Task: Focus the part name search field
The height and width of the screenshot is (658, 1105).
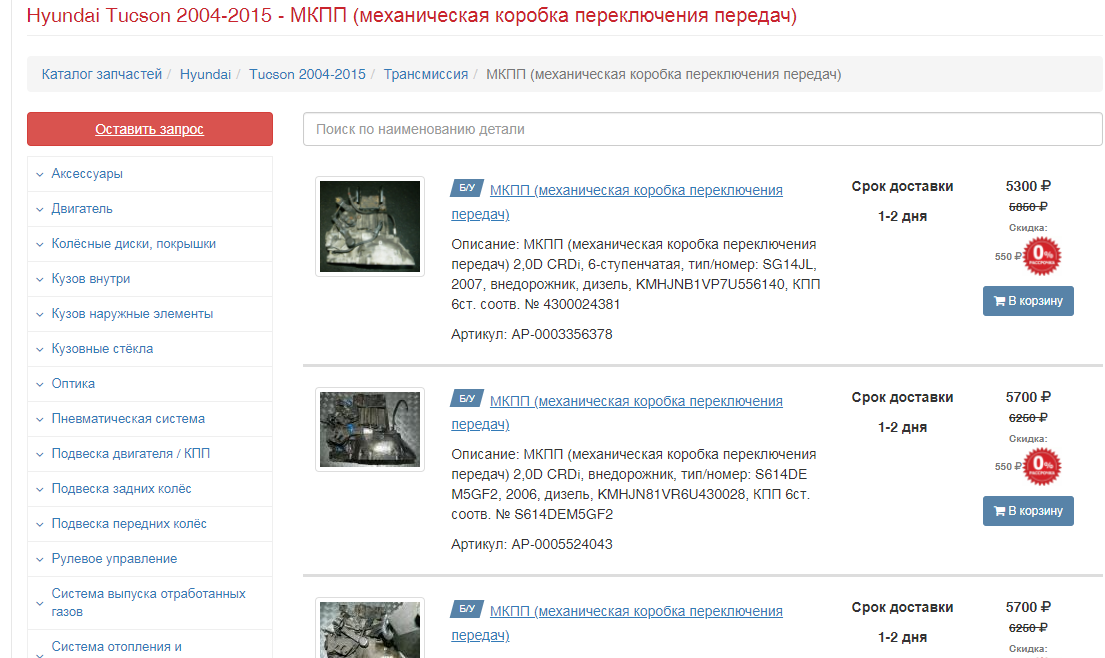Action: (x=703, y=129)
